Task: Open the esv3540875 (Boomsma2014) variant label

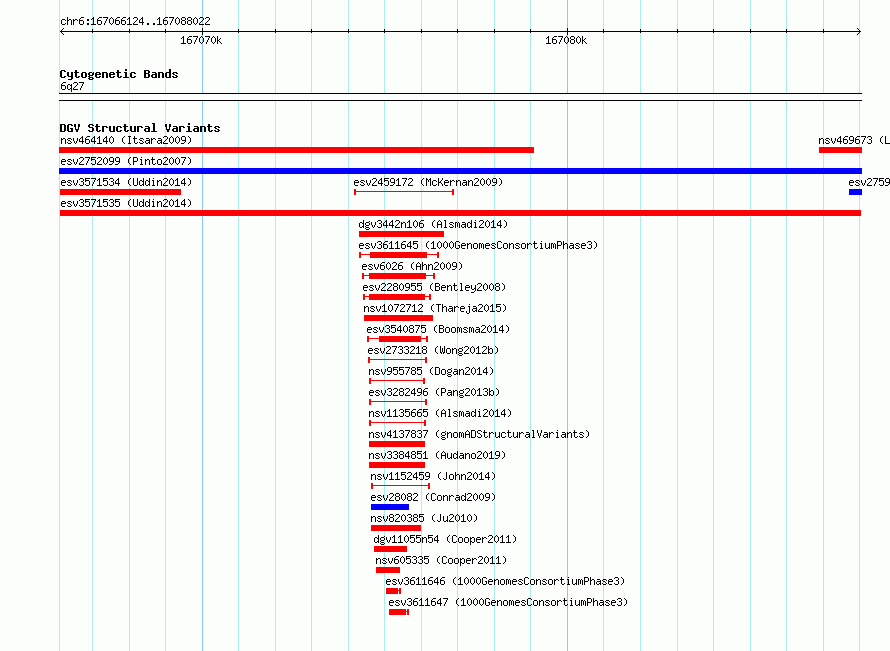Action: point(438,329)
